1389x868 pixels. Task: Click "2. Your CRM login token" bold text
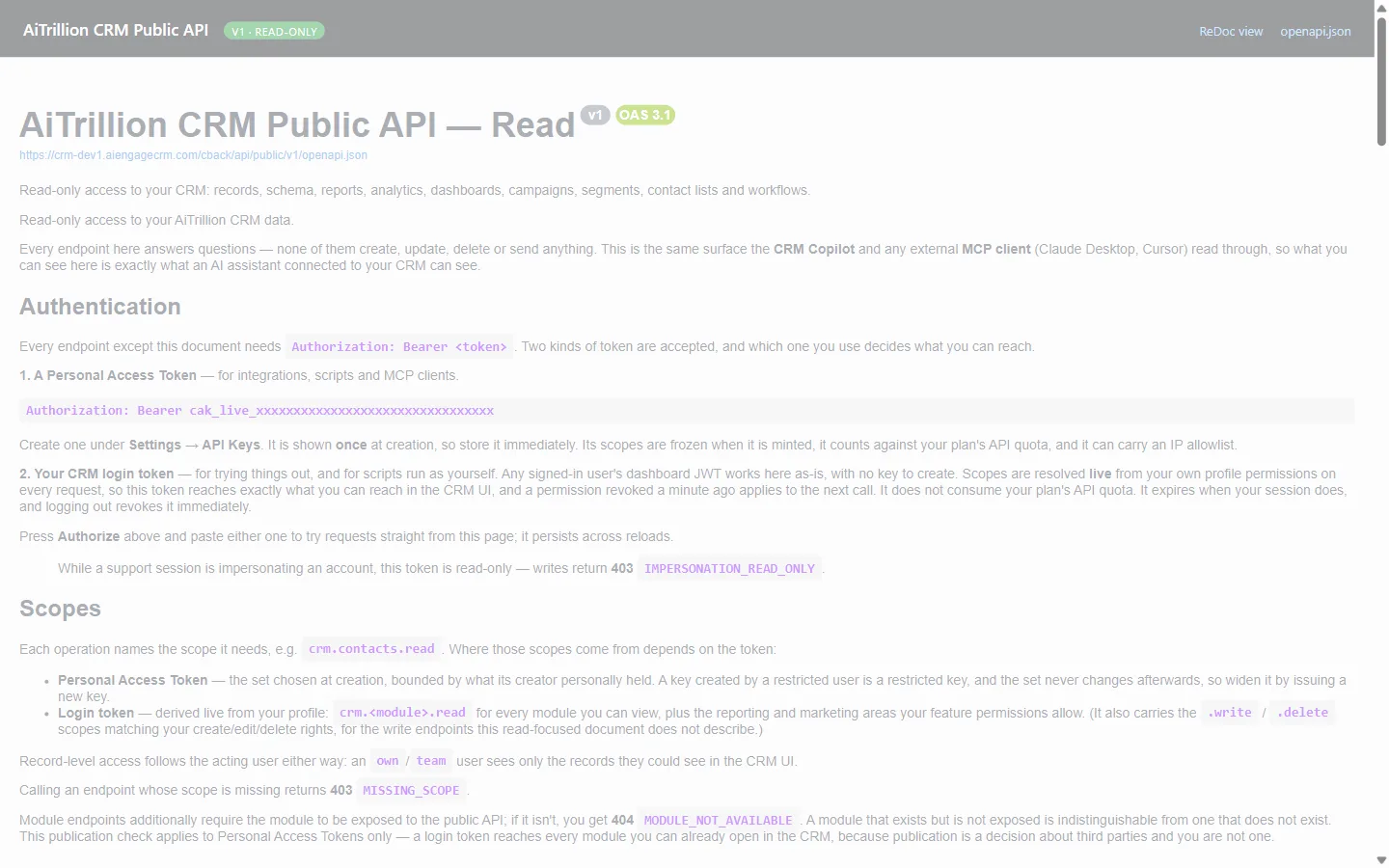click(96, 474)
